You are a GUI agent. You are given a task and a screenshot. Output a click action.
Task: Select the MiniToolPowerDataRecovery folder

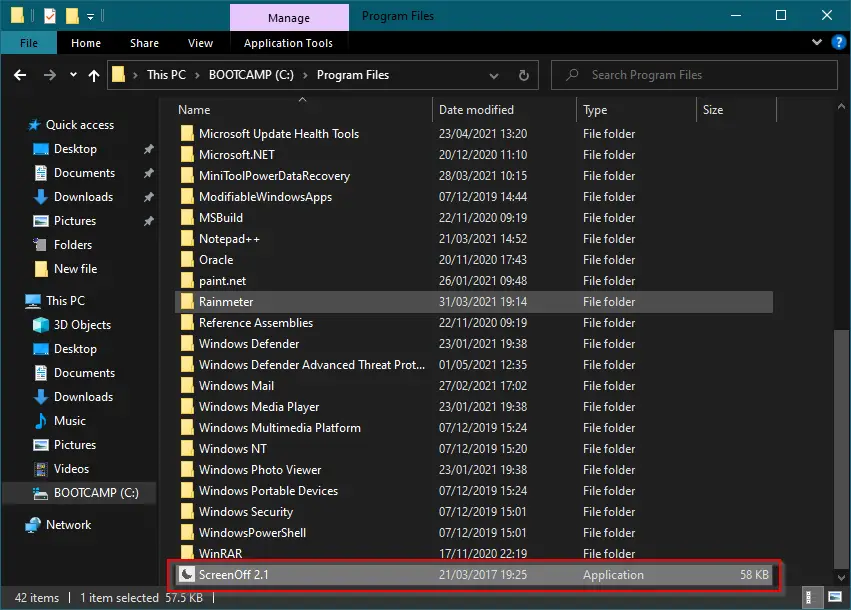pyautogui.click(x=474, y=176)
